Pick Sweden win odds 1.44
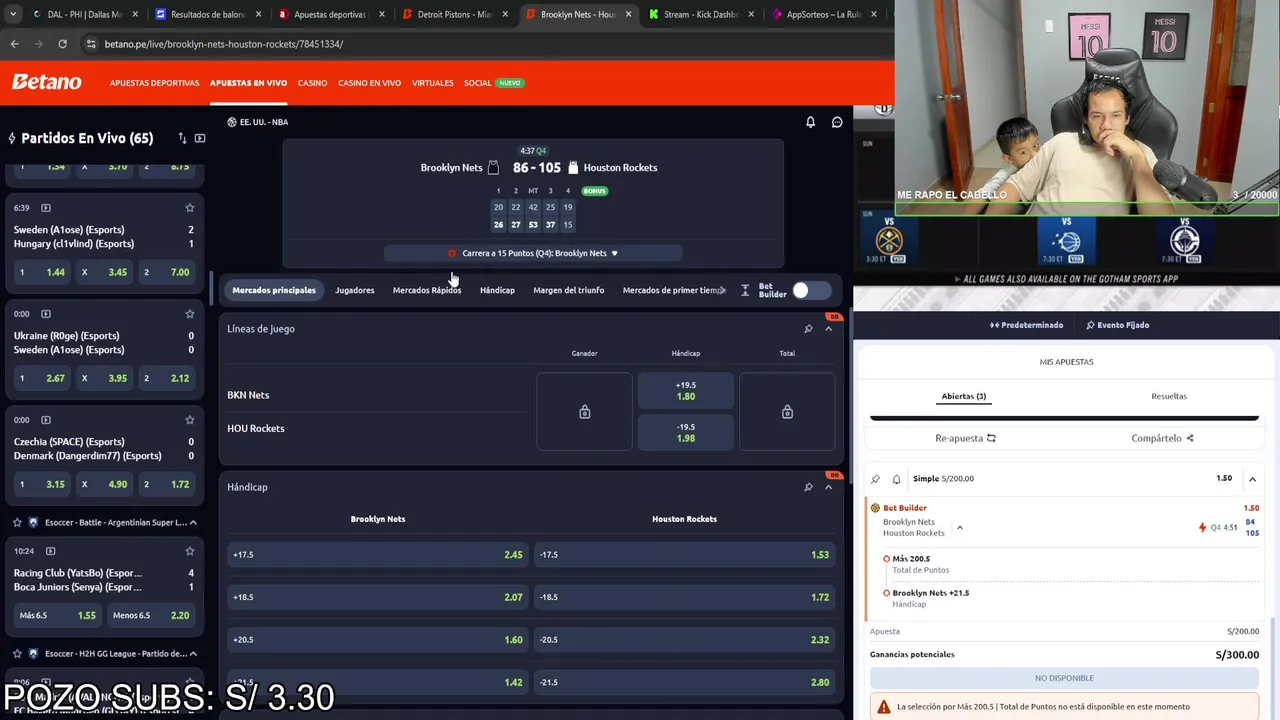Image resolution: width=1280 pixels, height=720 pixels. [43, 272]
